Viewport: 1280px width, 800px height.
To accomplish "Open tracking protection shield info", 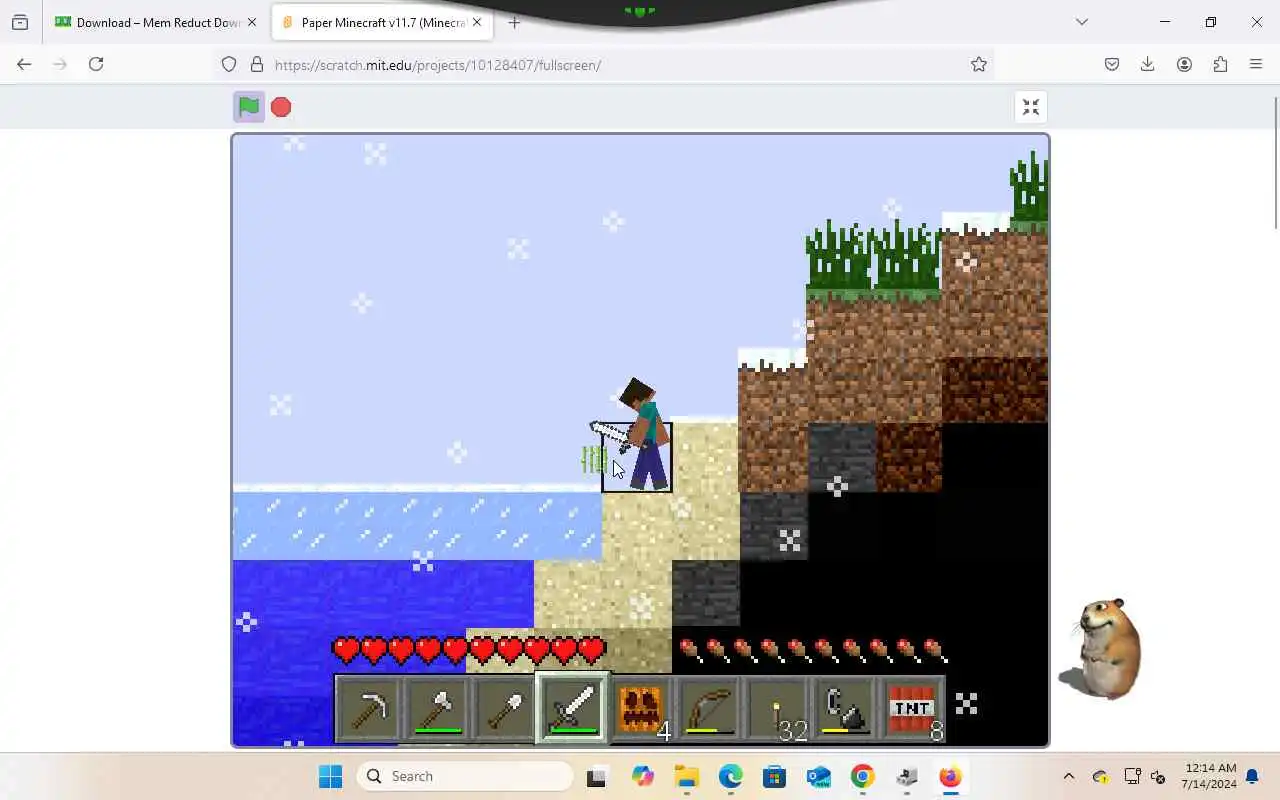I will [229, 64].
